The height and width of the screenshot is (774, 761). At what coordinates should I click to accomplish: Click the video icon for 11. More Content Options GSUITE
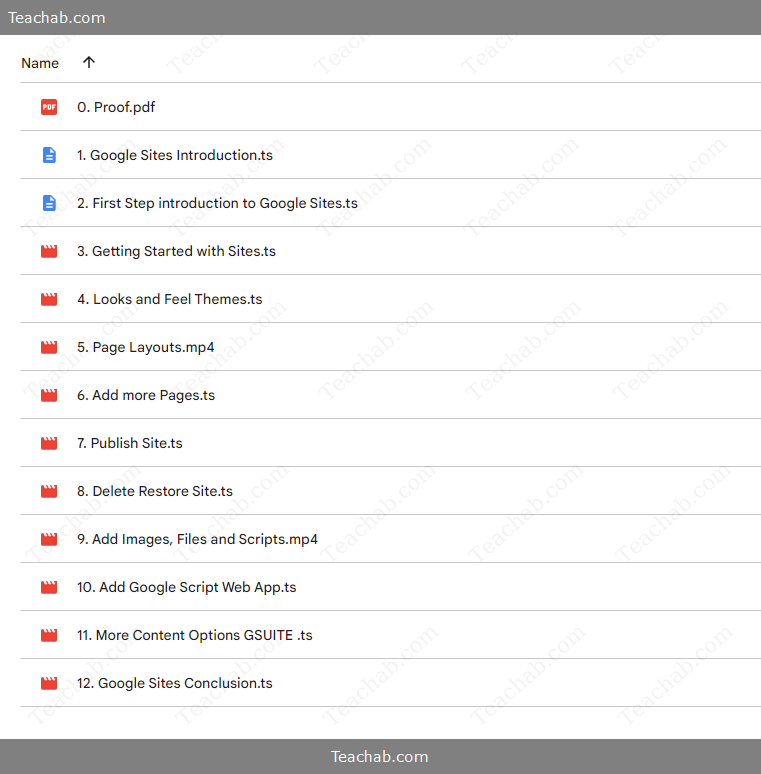pos(49,635)
